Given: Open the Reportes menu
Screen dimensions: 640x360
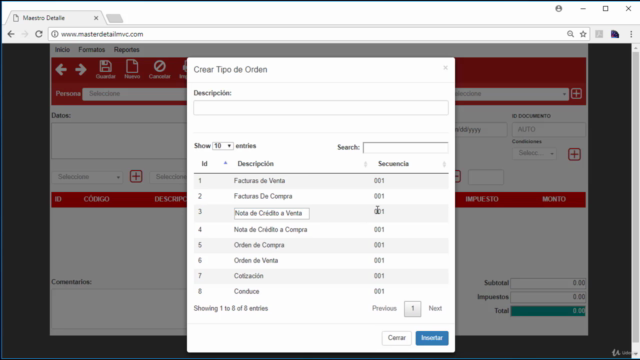Looking at the screenshot, I should click(x=127, y=50).
